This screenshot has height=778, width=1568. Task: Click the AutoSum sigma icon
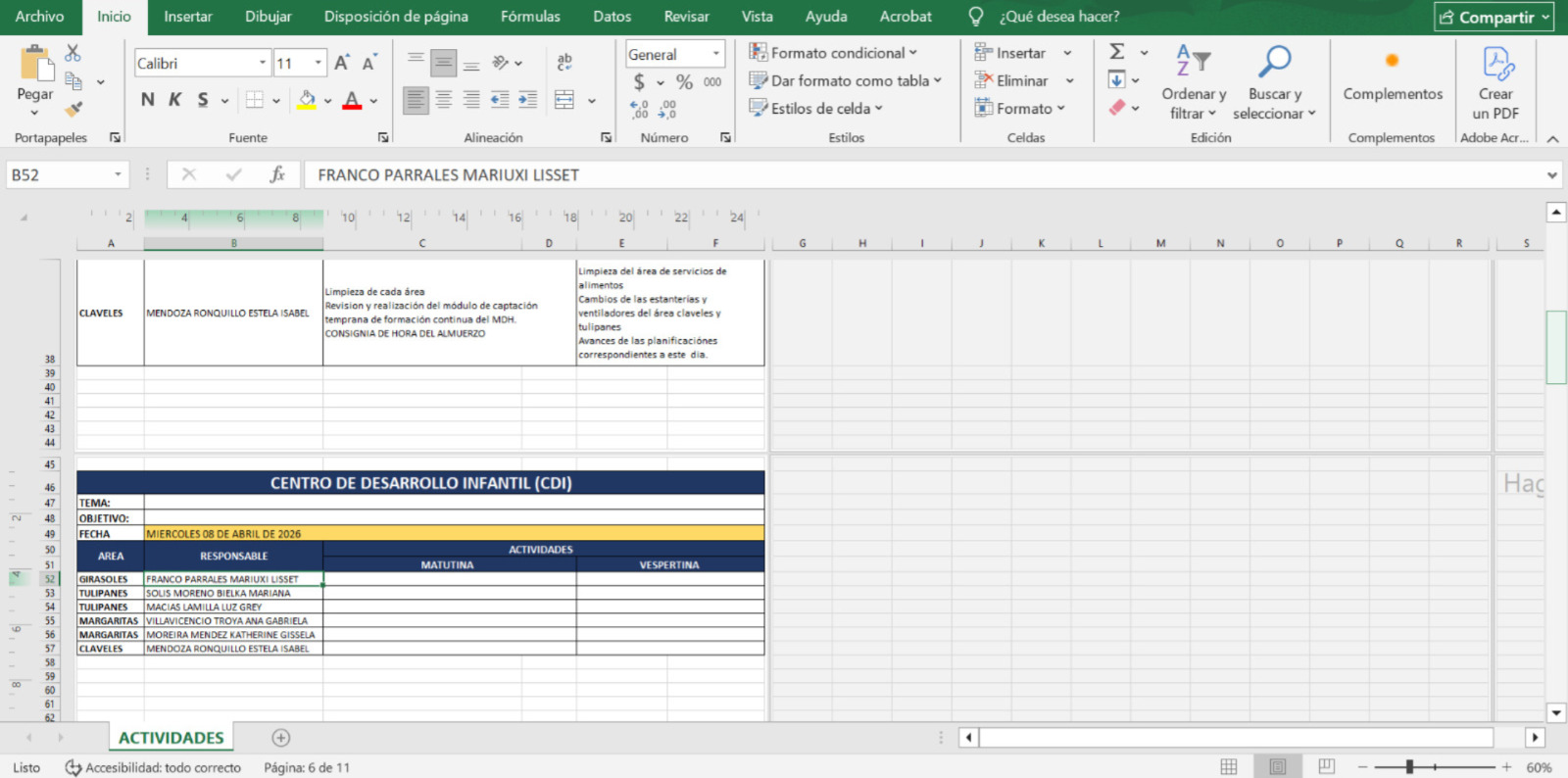click(1116, 52)
